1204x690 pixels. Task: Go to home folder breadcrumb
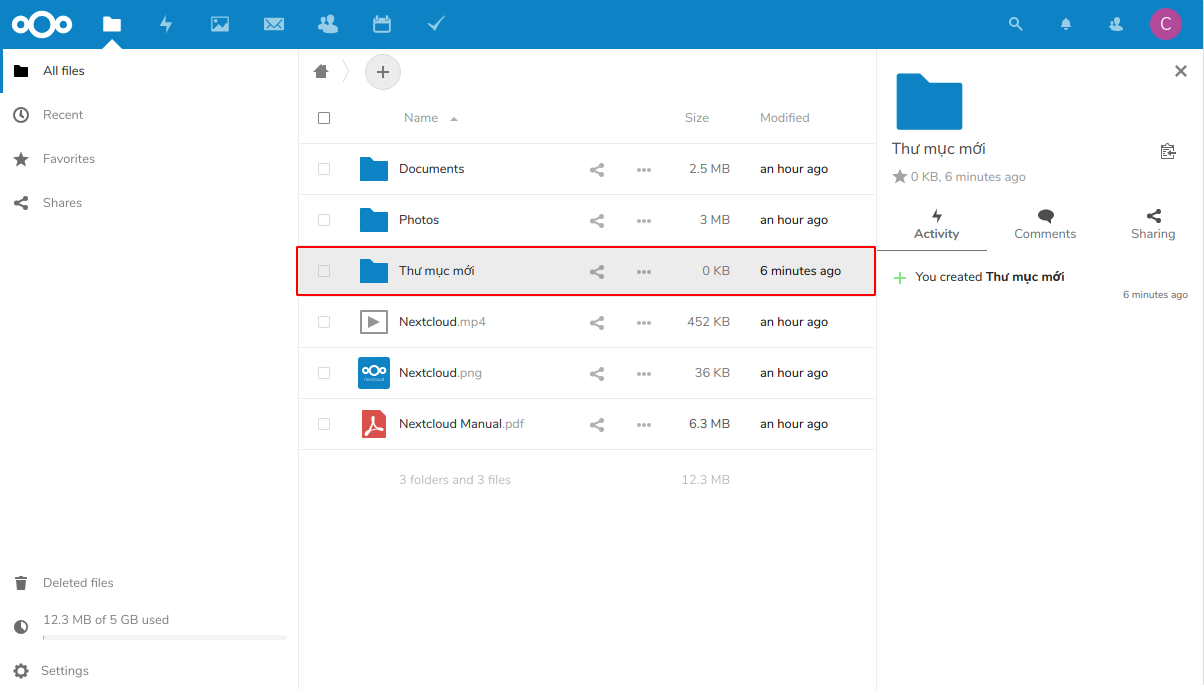point(321,71)
